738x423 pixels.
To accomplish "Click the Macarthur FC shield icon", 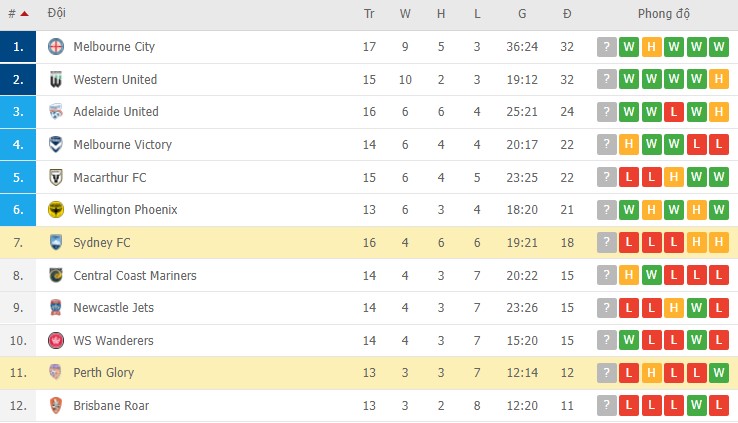I will coord(56,177).
